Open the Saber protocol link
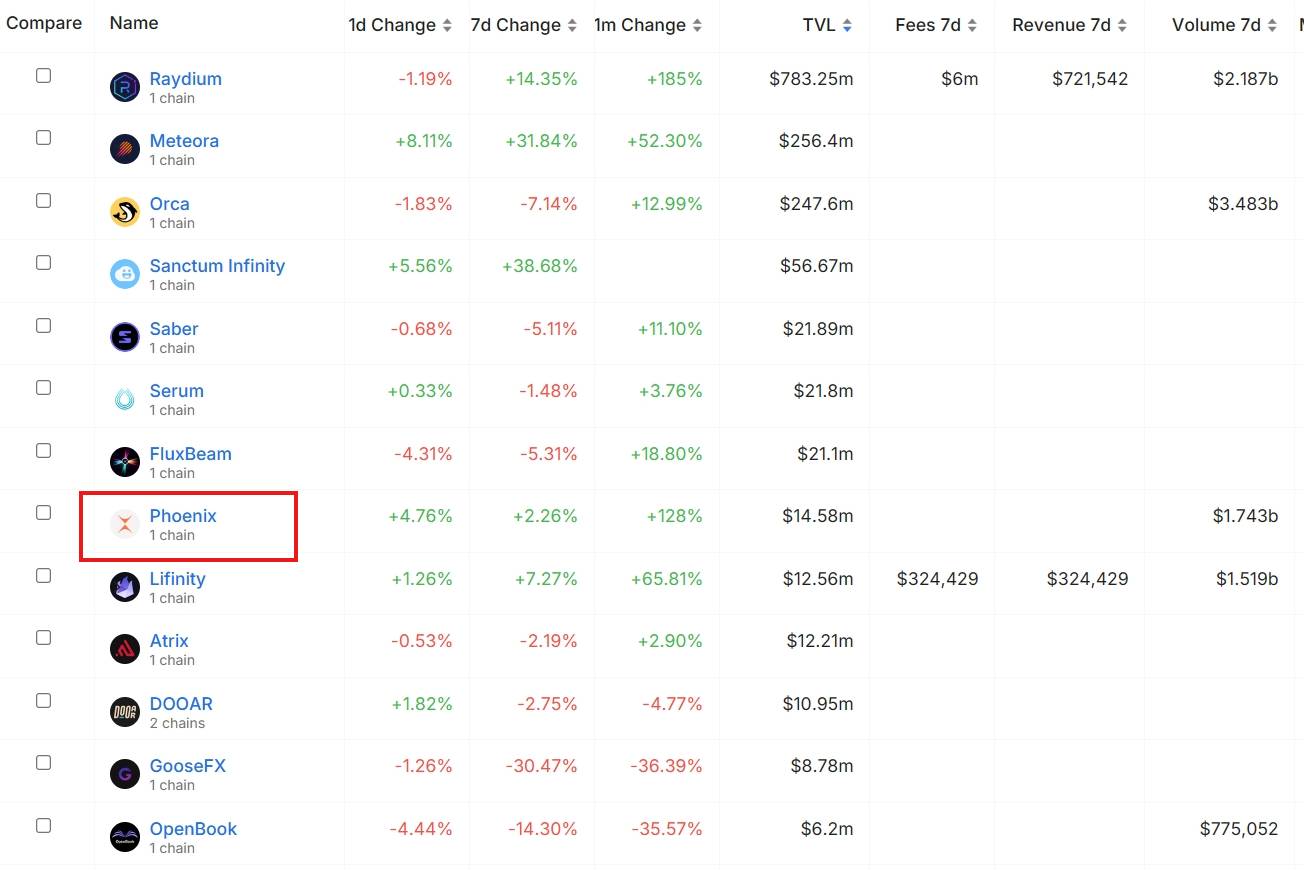This screenshot has width=1304, height=870. click(x=174, y=329)
